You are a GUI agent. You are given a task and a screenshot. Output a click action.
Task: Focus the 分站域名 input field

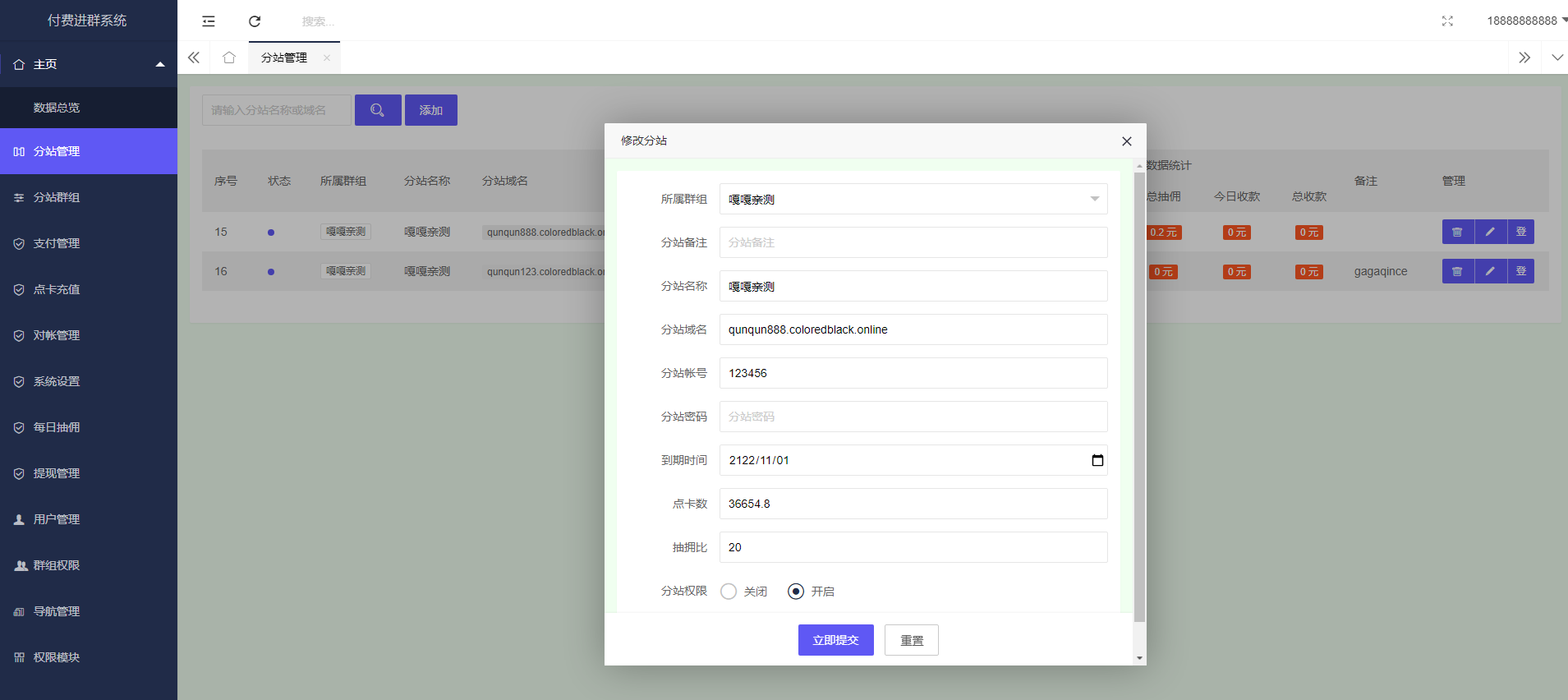coord(913,329)
